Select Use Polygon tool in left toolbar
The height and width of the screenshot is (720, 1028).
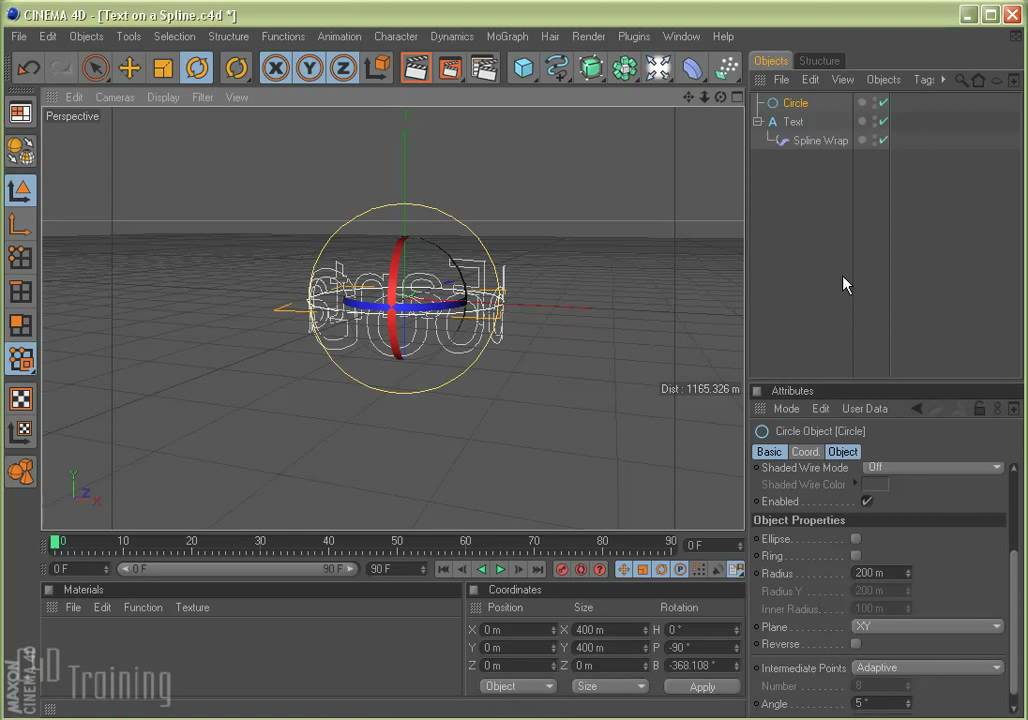(x=20, y=325)
